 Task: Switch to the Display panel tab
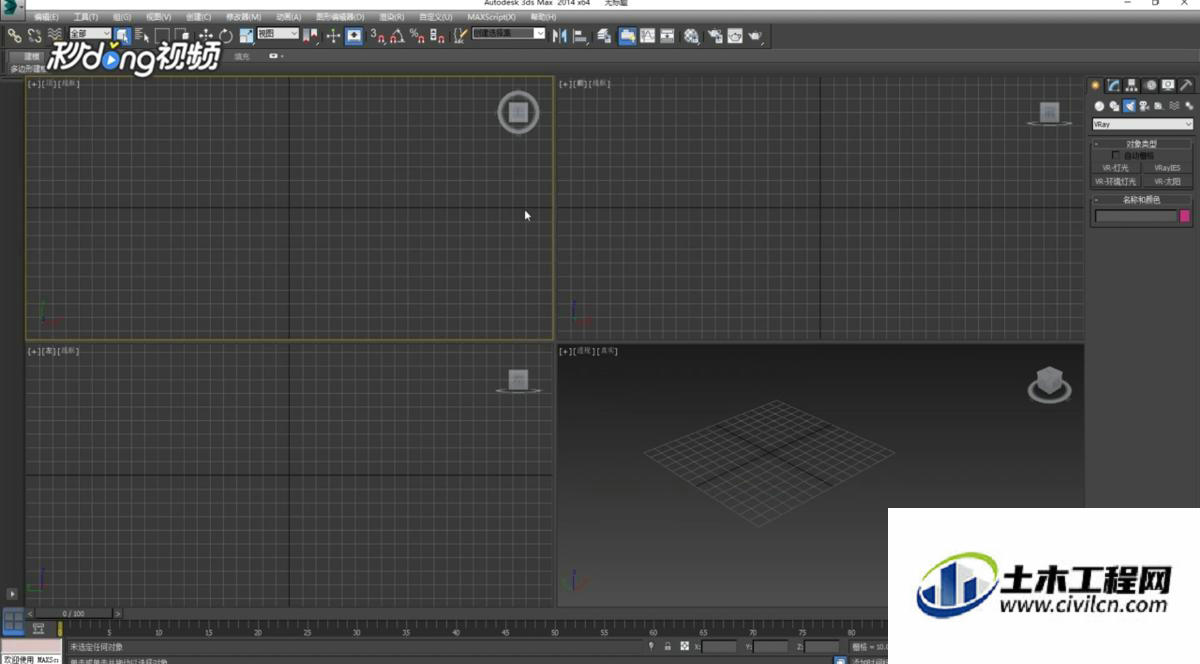[x=1167, y=85]
